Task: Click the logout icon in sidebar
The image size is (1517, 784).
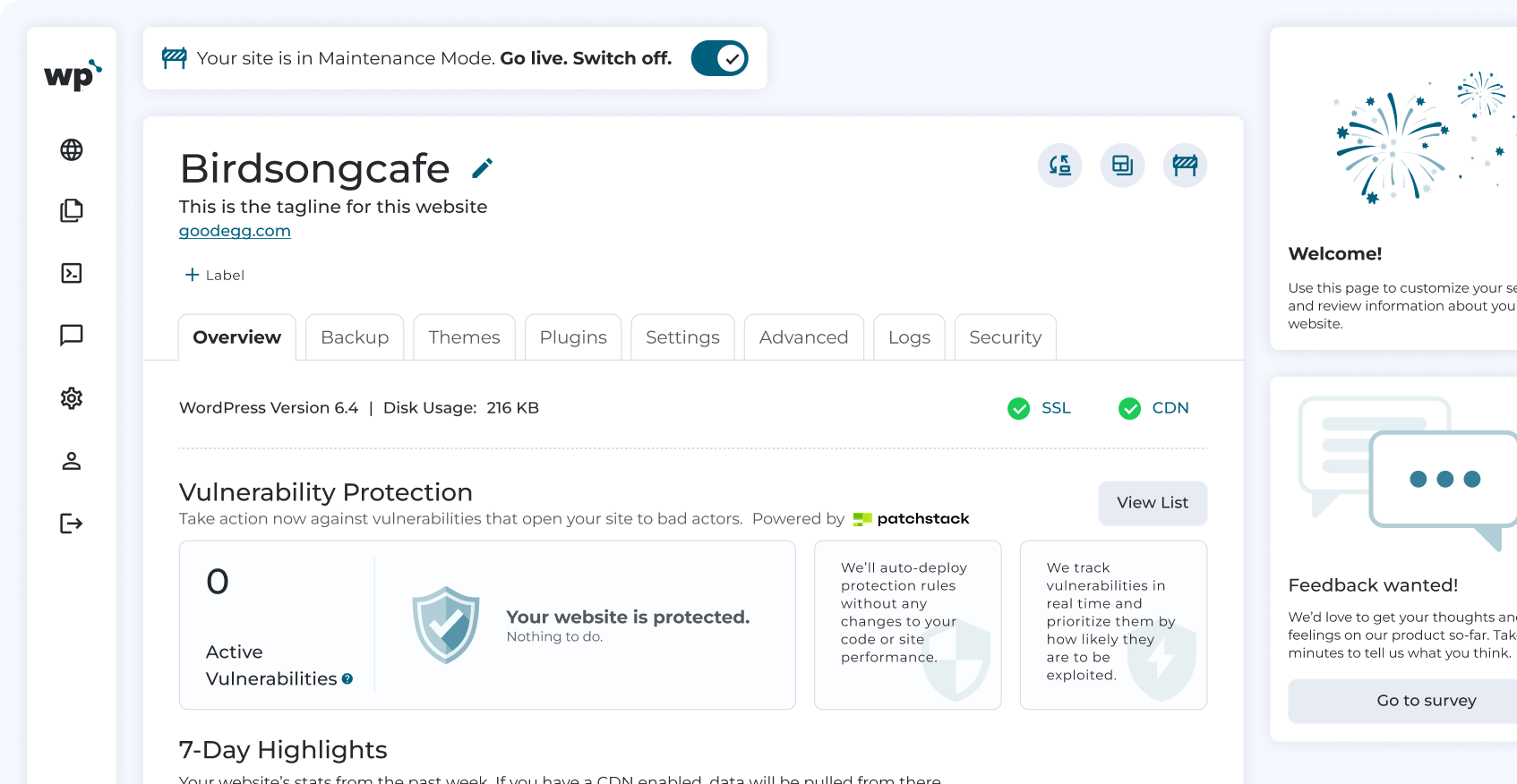Action: point(72,524)
